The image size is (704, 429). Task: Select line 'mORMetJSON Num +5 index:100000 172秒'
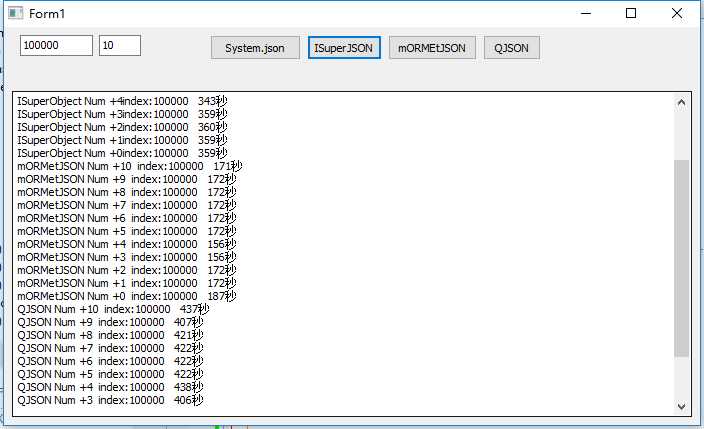(x=127, y=231)
